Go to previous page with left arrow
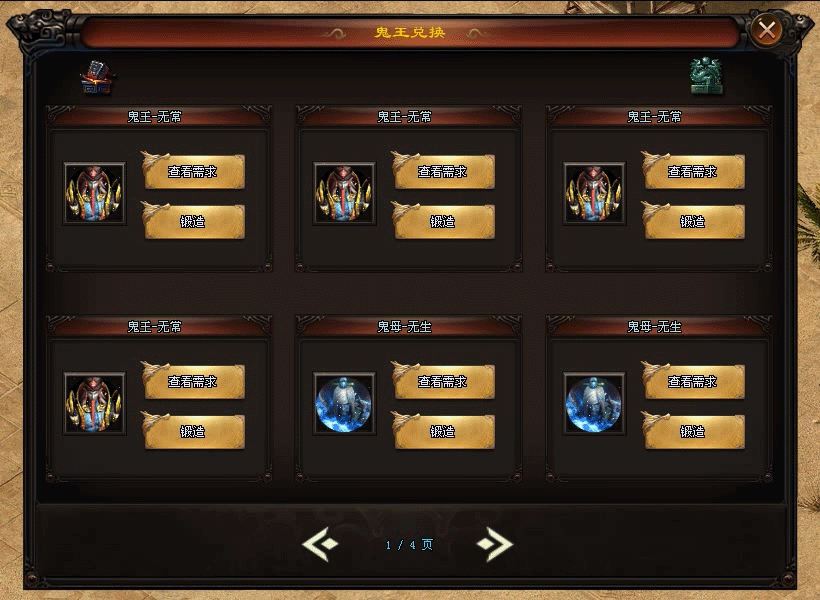 (x=321, y=545)
